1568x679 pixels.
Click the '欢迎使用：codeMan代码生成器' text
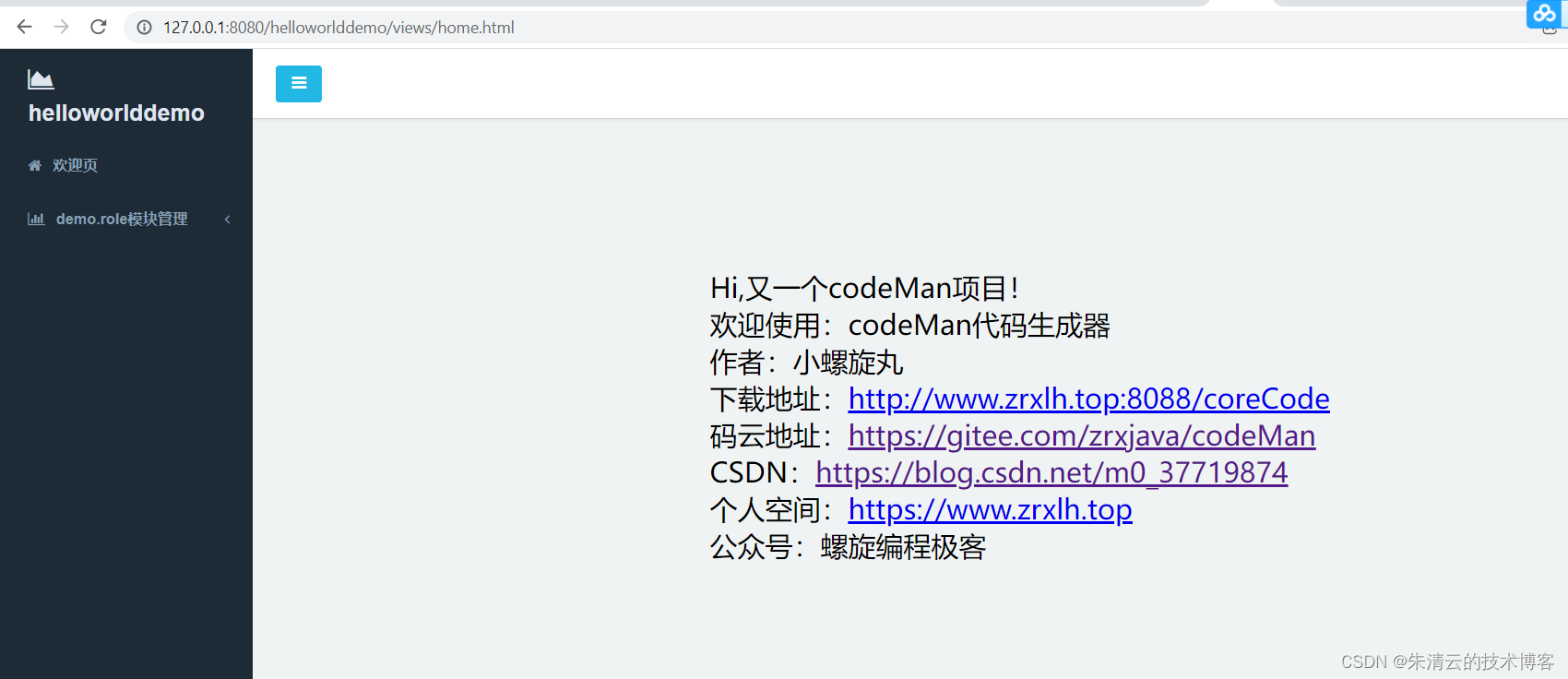point(909,325)
